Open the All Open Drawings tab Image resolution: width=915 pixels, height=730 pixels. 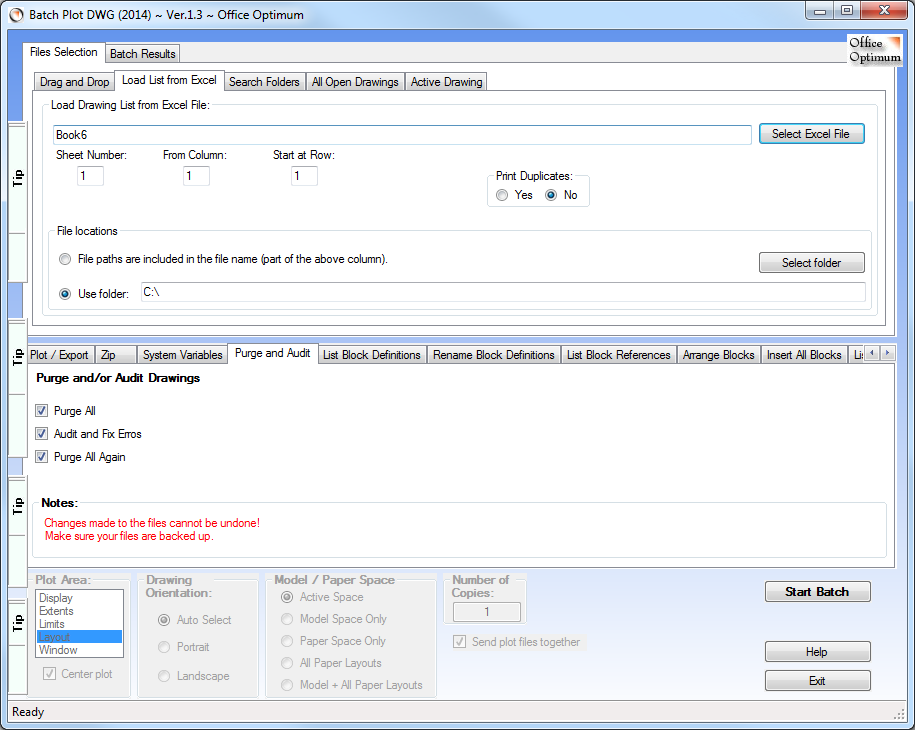point(355,82)
